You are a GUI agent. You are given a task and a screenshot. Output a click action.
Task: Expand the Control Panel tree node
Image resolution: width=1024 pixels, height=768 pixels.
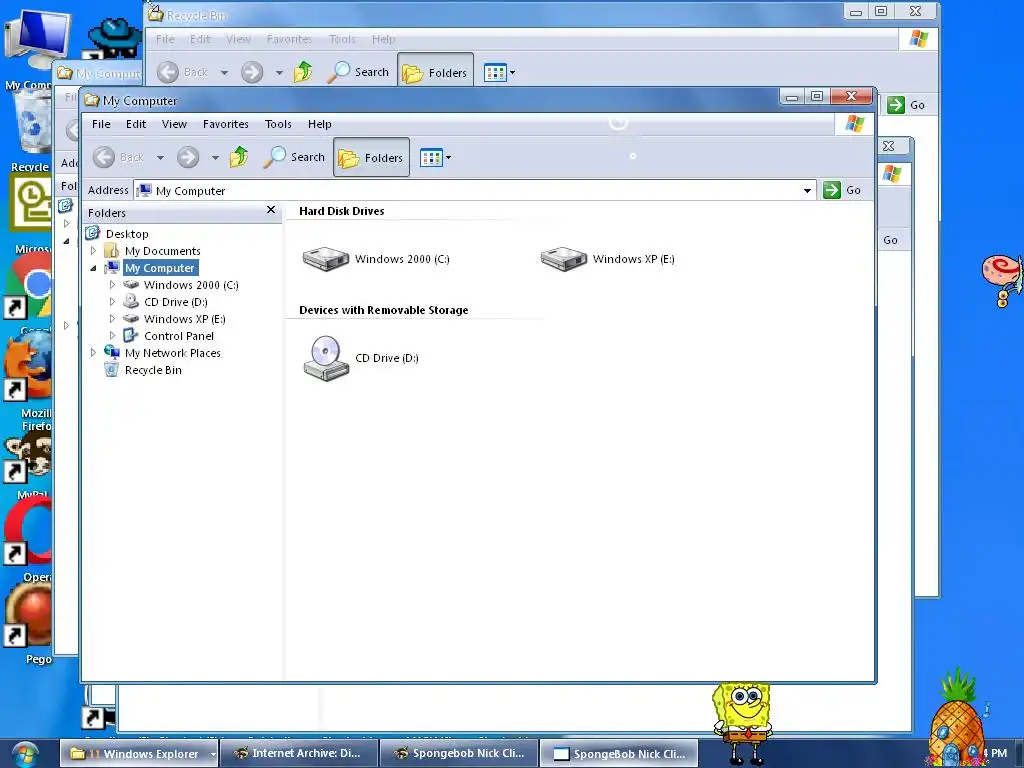point(112,336)
